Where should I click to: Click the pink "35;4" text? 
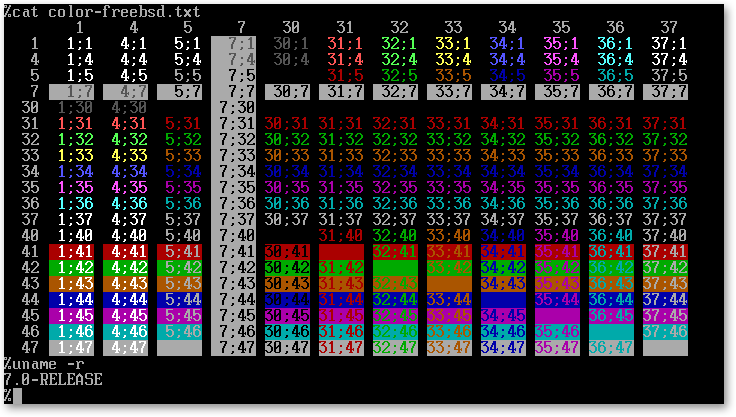point(561,60)
